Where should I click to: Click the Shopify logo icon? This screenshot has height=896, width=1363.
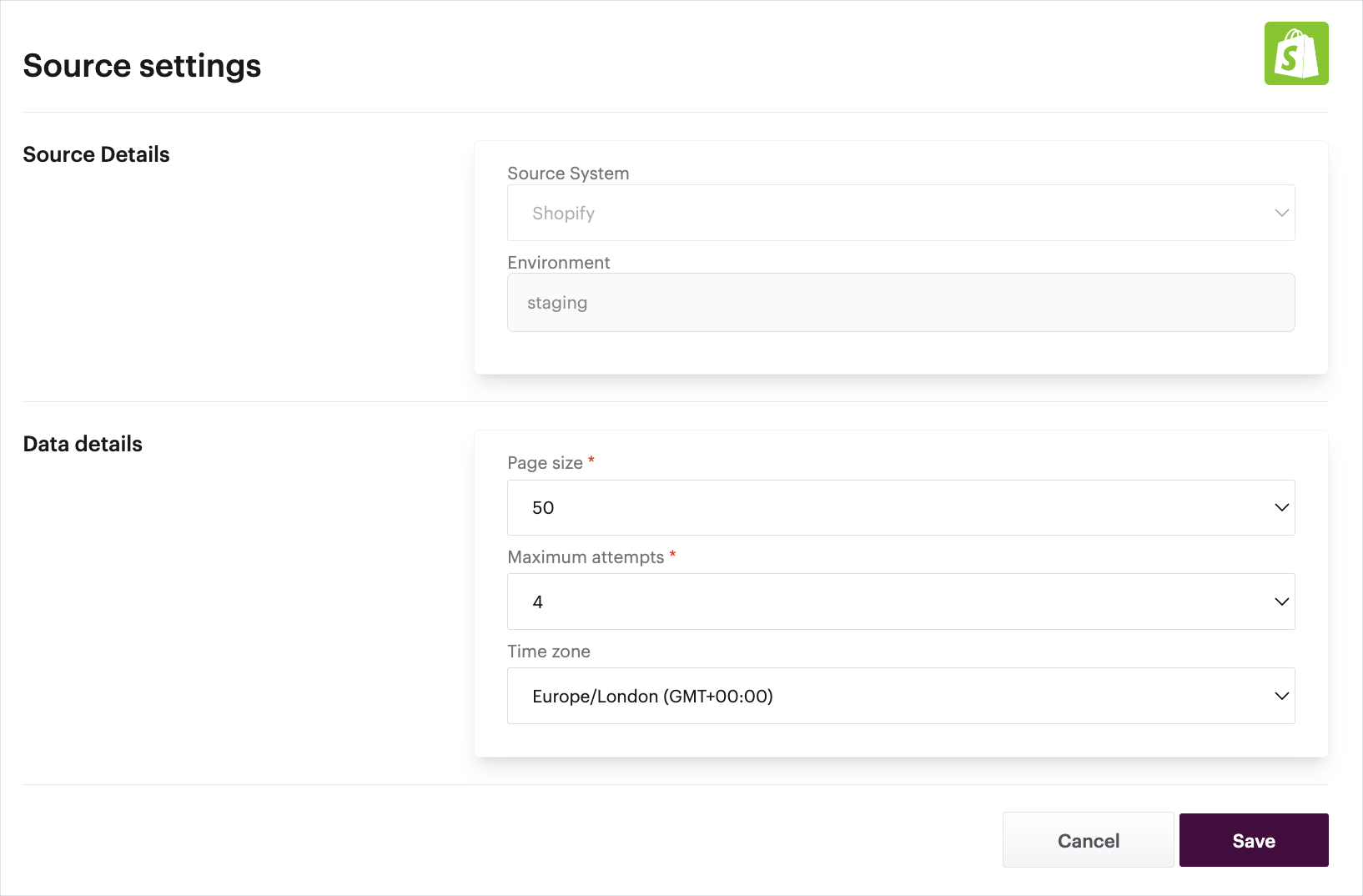click(x=1295, y=53)
